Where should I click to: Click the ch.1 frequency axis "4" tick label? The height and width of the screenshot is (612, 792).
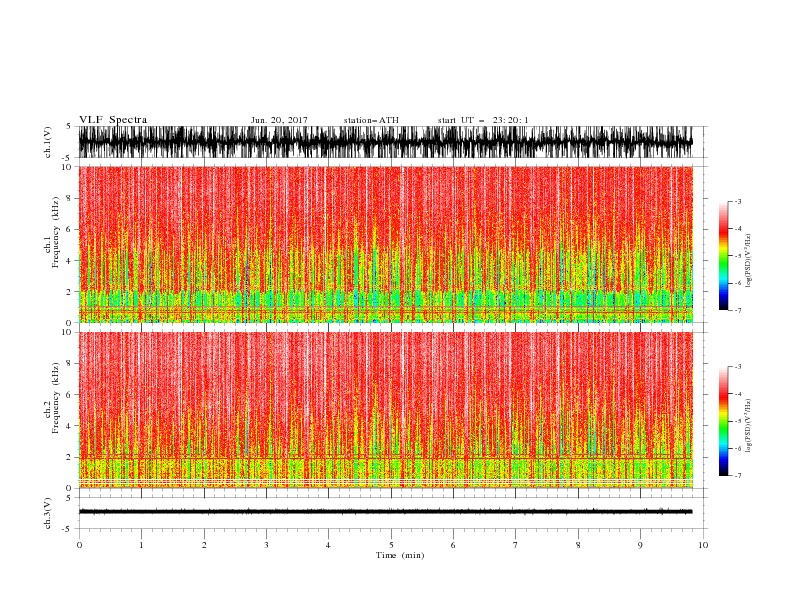[69, 261]
